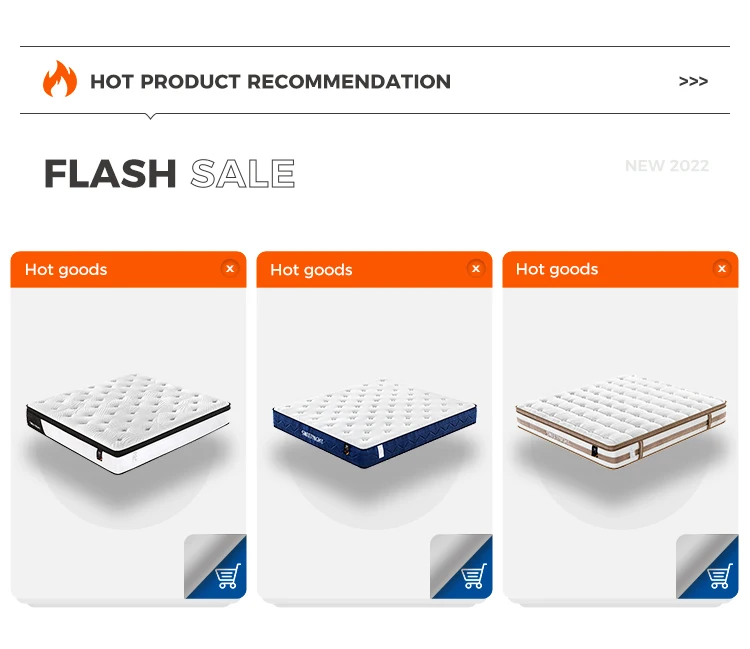Close the third Hot goods card

721,268
